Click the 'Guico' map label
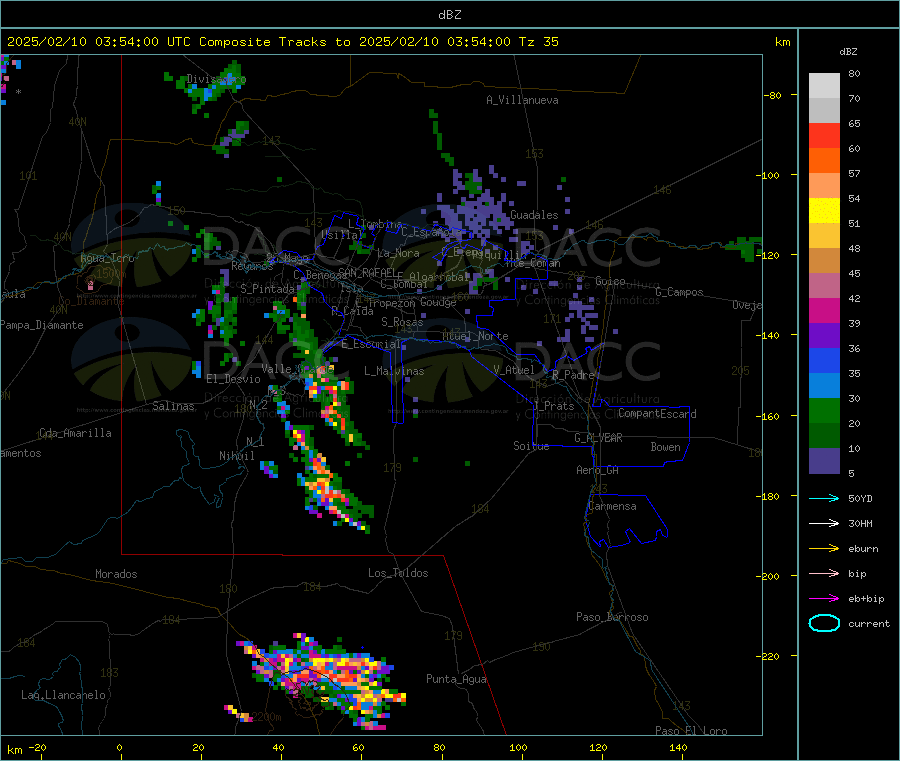Screen dimensions: 900x761 click(x=610, y=281)
